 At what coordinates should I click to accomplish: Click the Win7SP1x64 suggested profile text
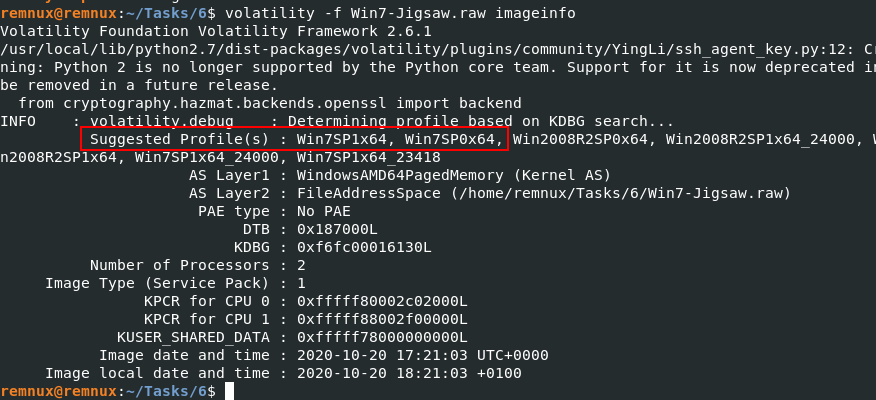point(341,139)
